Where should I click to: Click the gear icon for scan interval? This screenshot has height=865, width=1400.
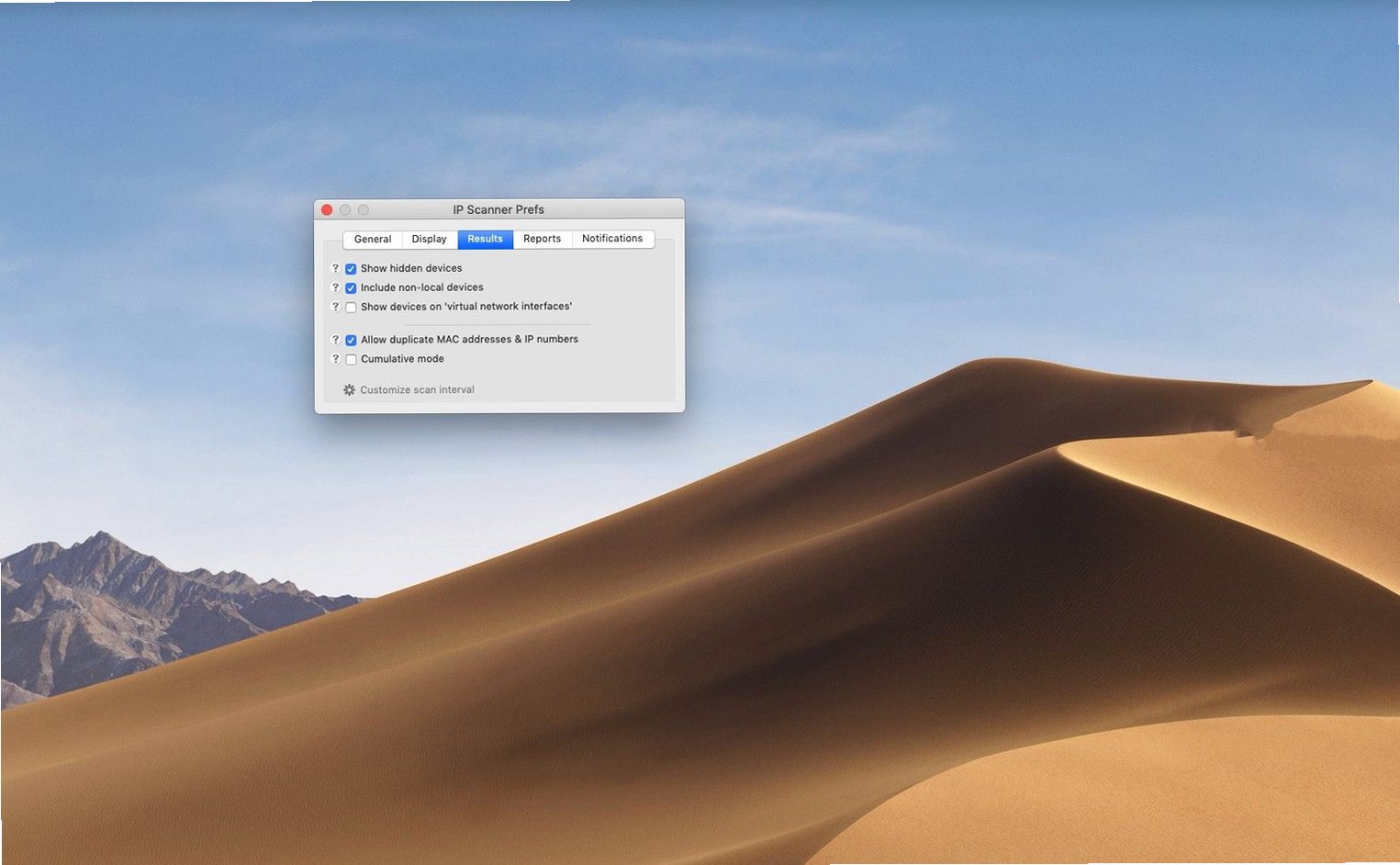(349, 390)
